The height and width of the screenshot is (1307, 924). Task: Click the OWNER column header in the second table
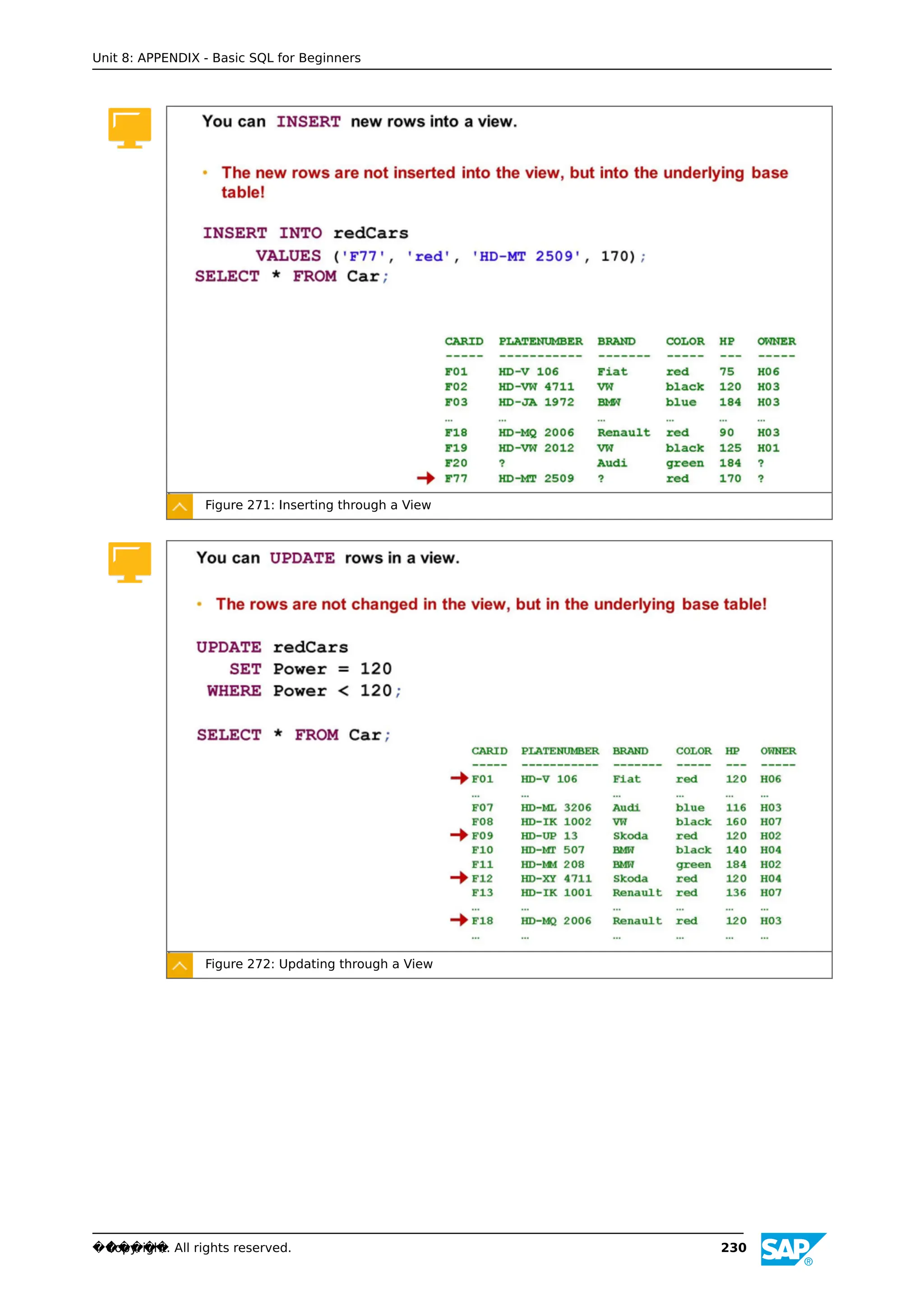click(778, 751)
